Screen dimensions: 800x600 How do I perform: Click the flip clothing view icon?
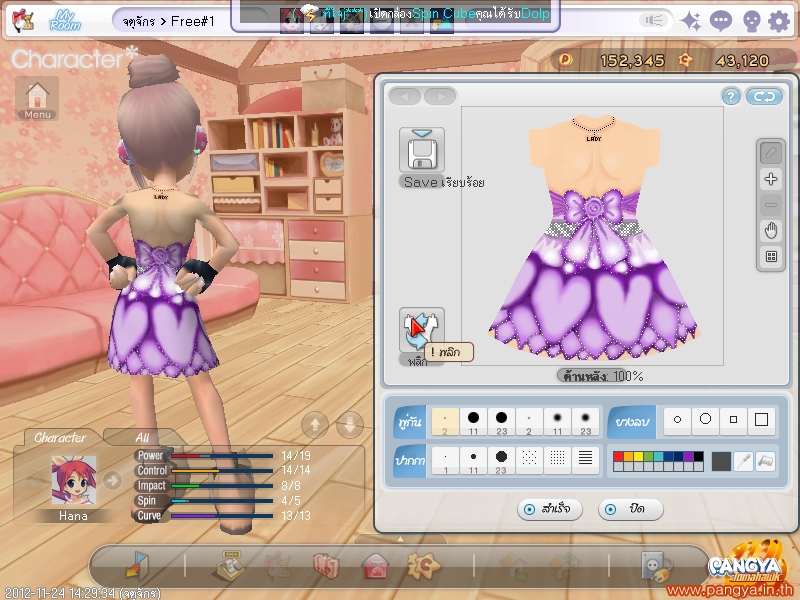(421, 330)
